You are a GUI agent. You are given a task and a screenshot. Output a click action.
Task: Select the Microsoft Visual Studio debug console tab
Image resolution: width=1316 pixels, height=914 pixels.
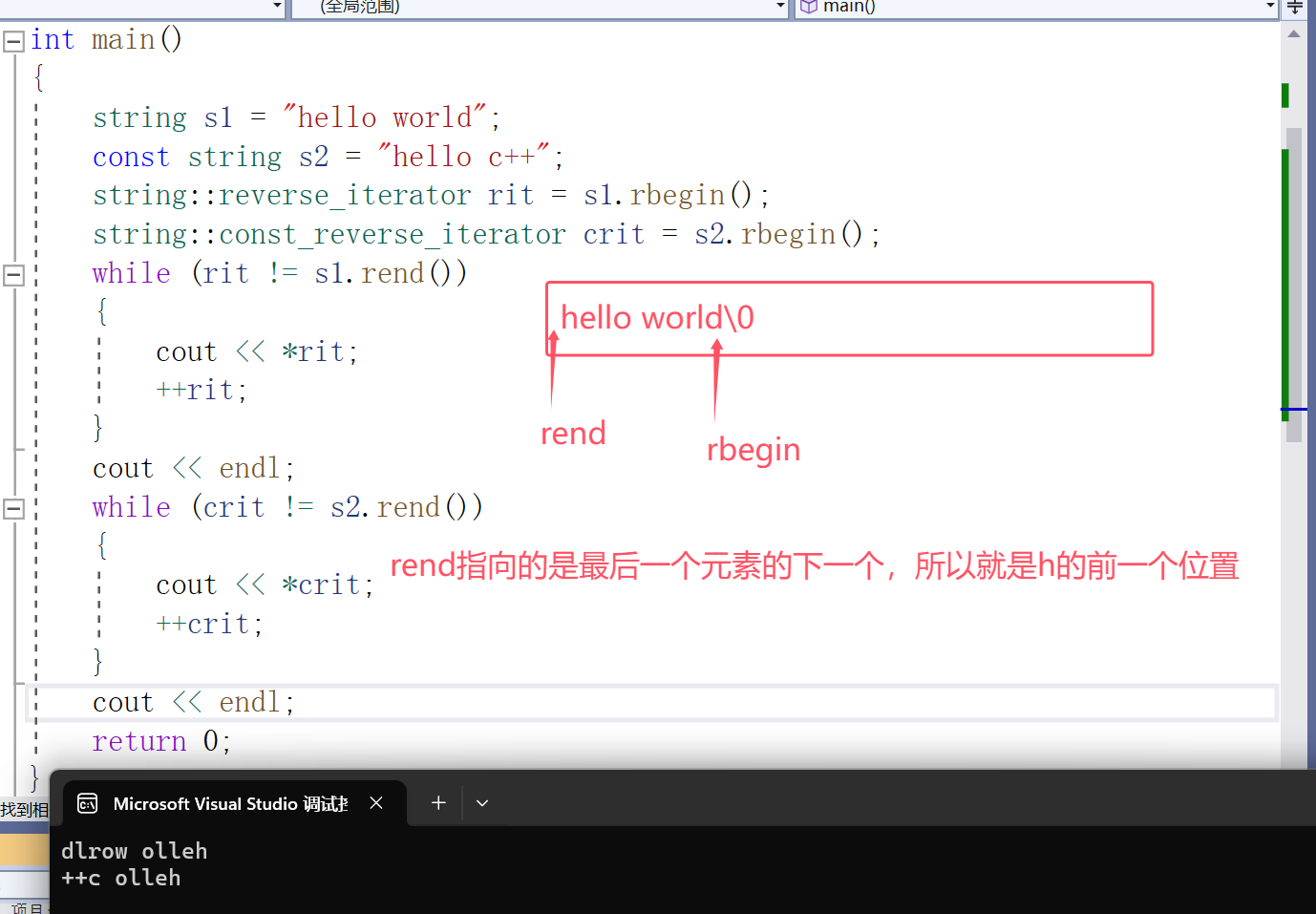(x=234, y=803)
